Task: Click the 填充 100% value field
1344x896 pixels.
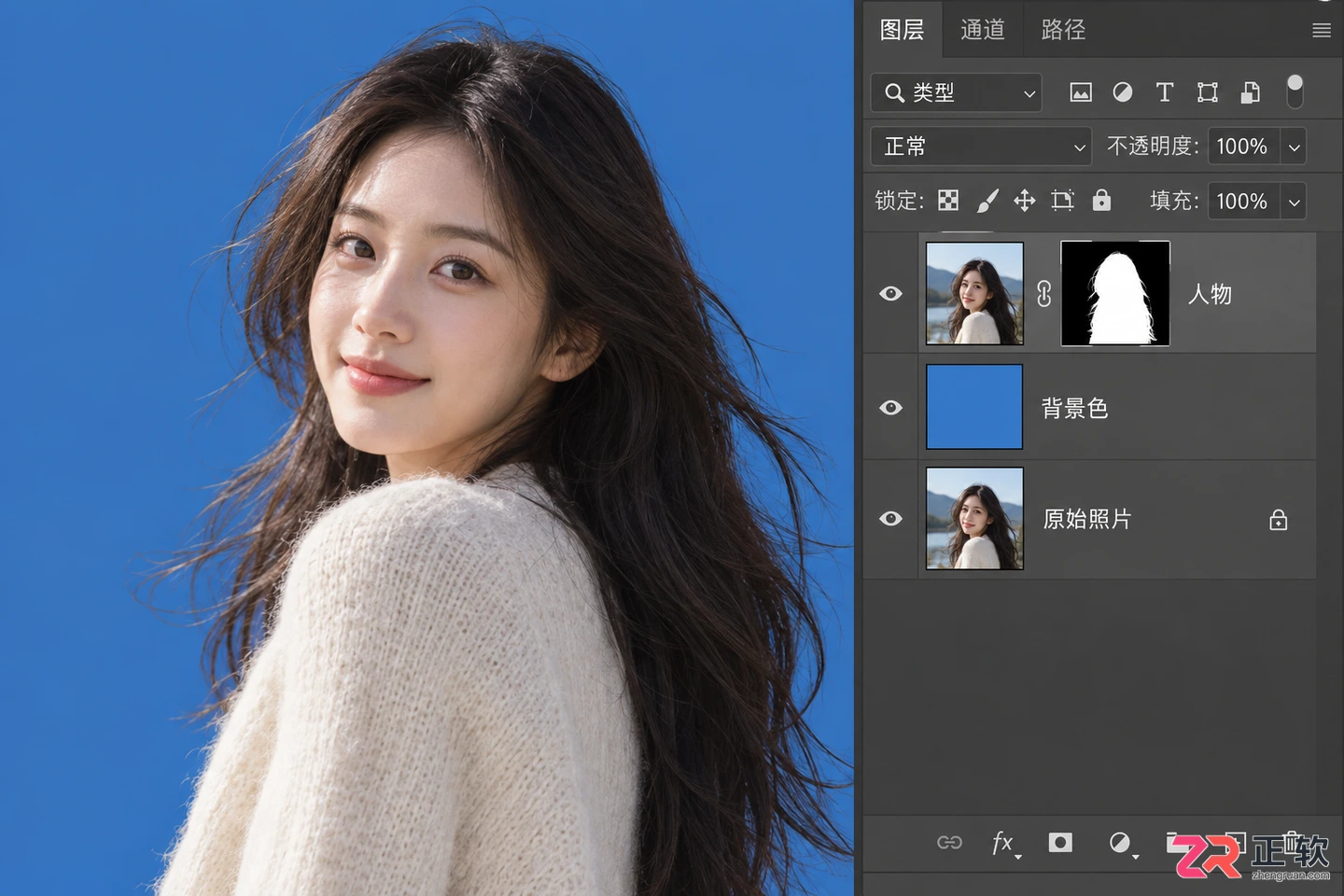Action: pyautogui.click(x=1244, y=201)
